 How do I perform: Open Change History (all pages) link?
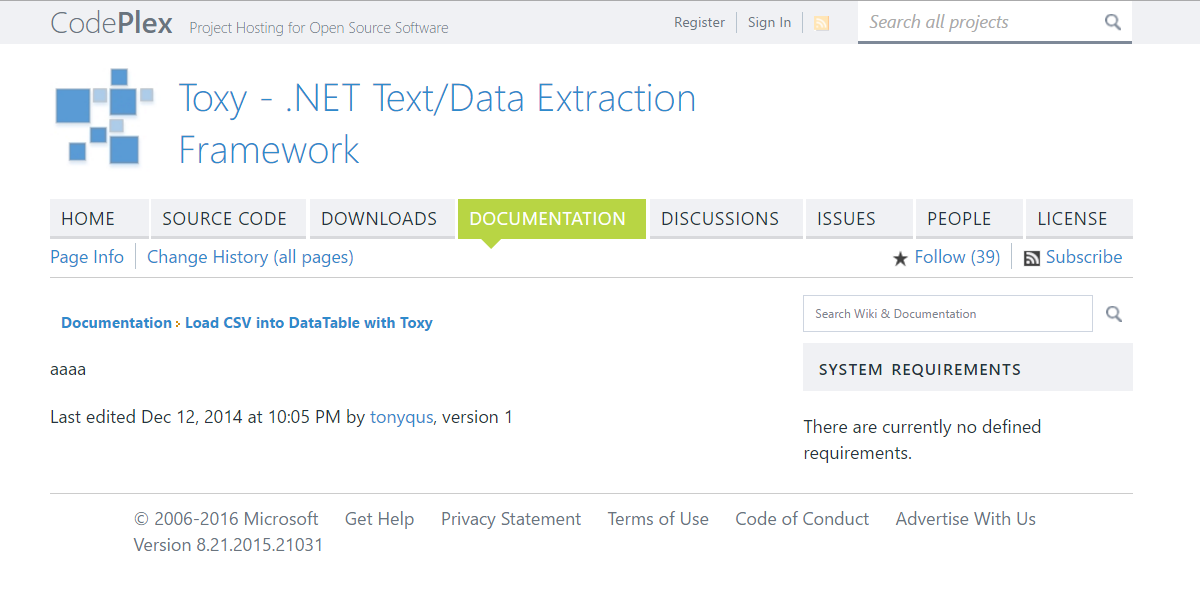pos(250,257)
